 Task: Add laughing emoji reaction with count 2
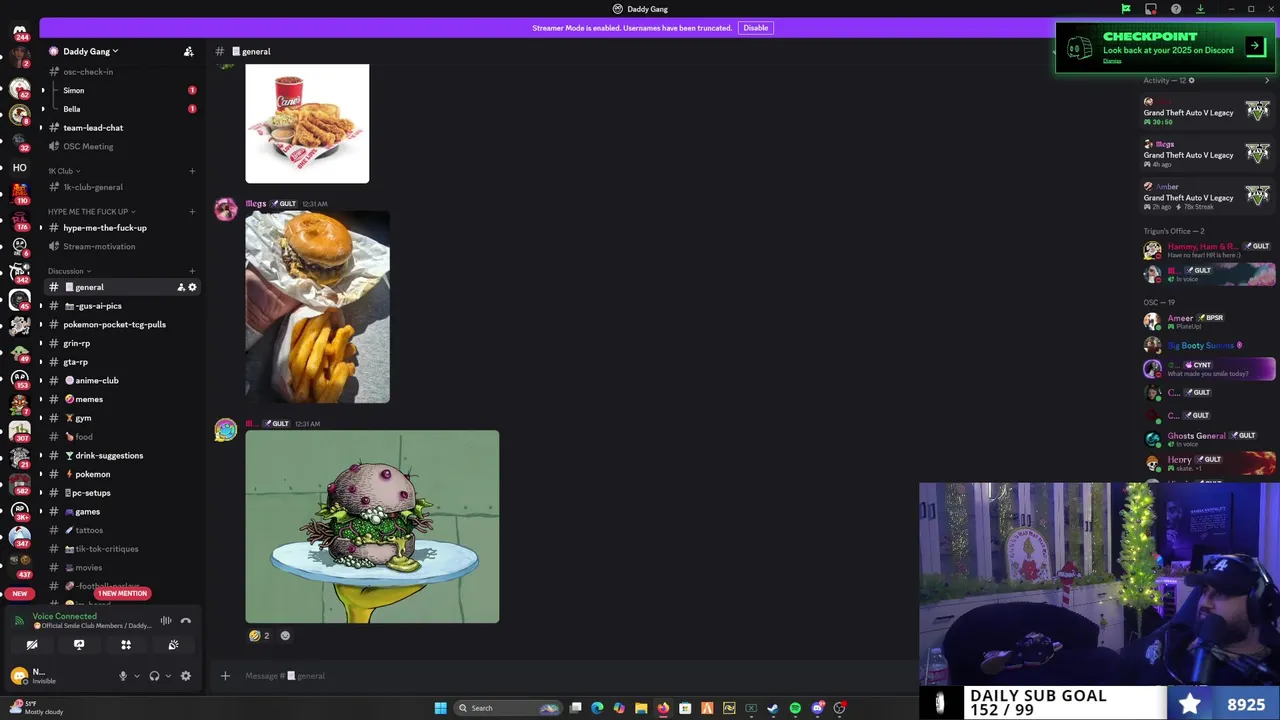[260, 635]
